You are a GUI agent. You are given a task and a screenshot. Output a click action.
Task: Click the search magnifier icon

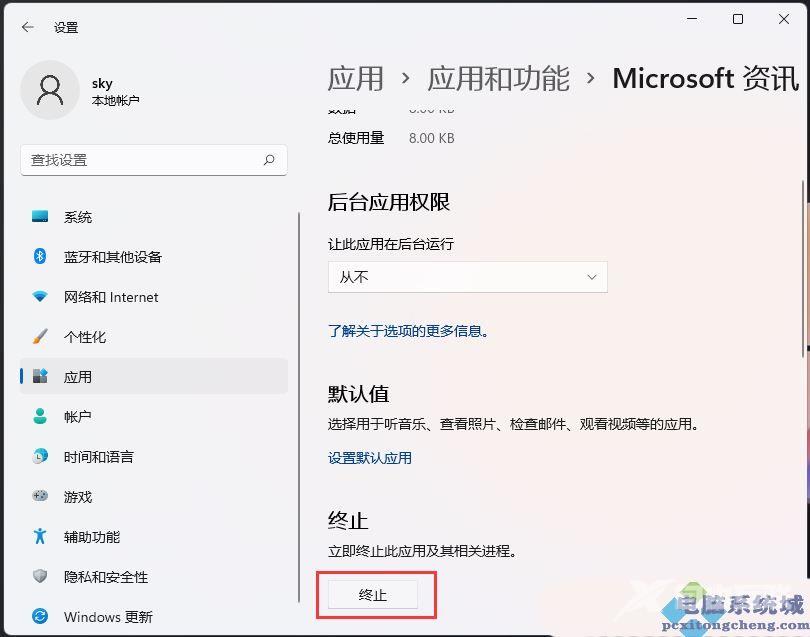[269, 160]
